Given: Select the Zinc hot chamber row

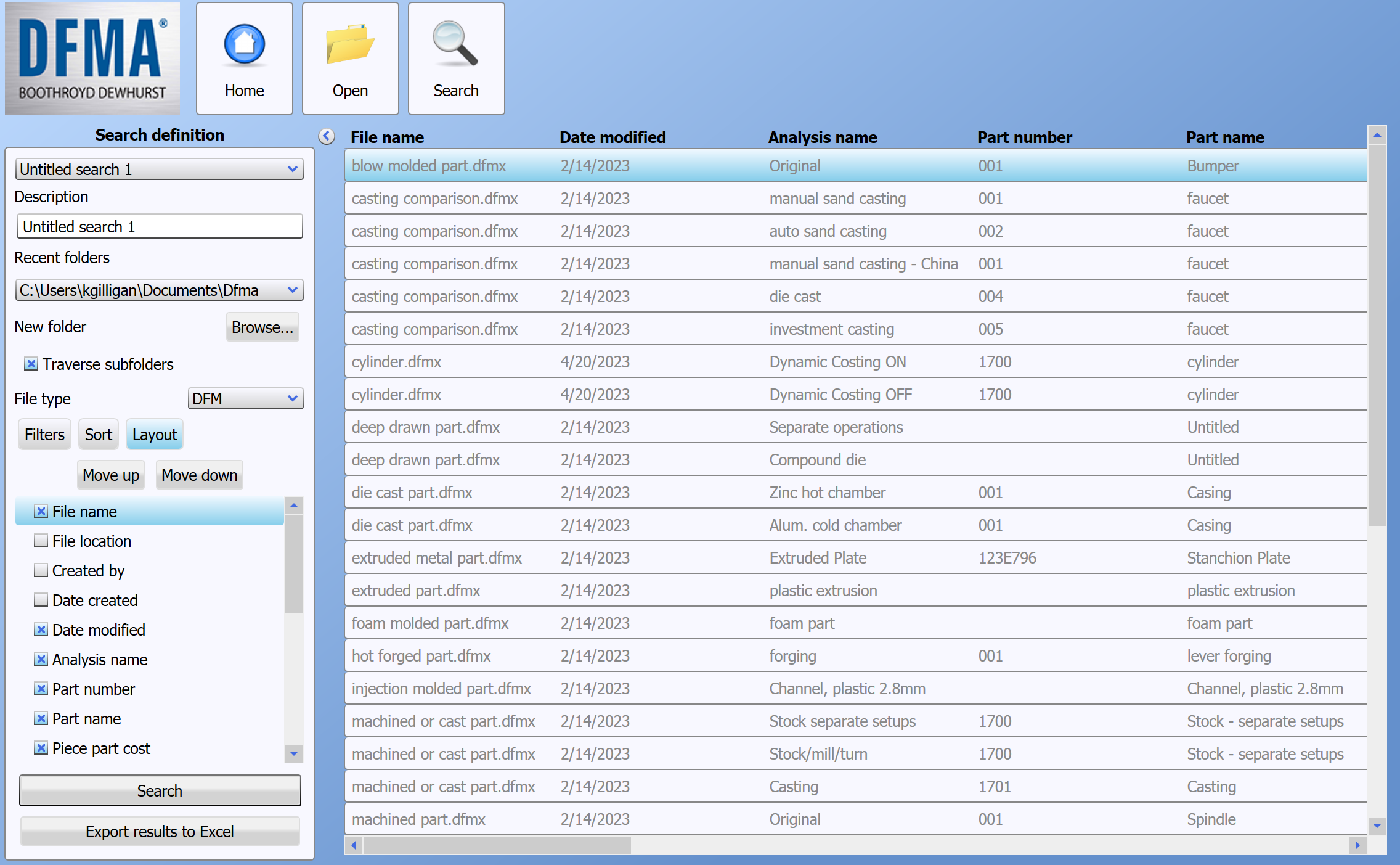Looking at the screenshot, I should (x=856, y=493).
